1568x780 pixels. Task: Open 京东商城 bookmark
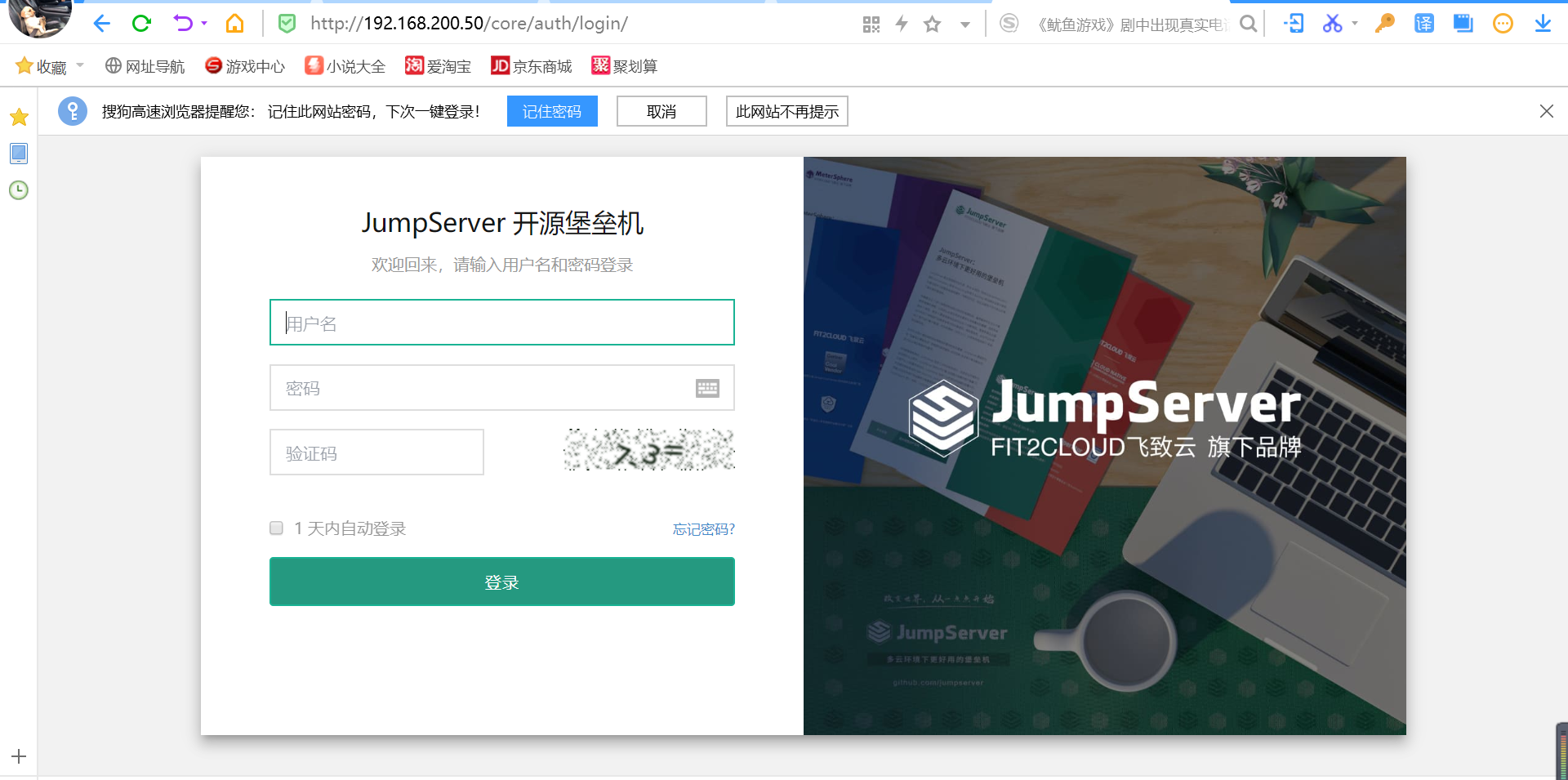point(532,66)
